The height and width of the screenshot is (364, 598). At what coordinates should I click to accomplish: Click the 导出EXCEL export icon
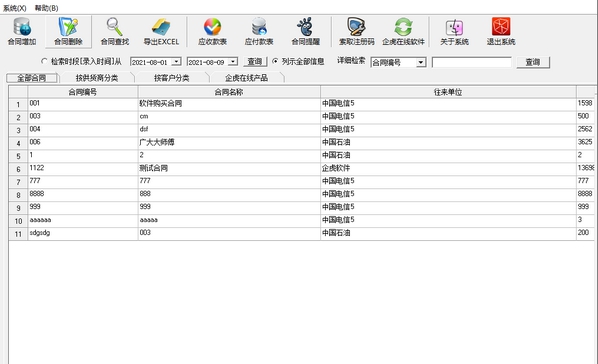pyautogui.click(x=161, y=32)
